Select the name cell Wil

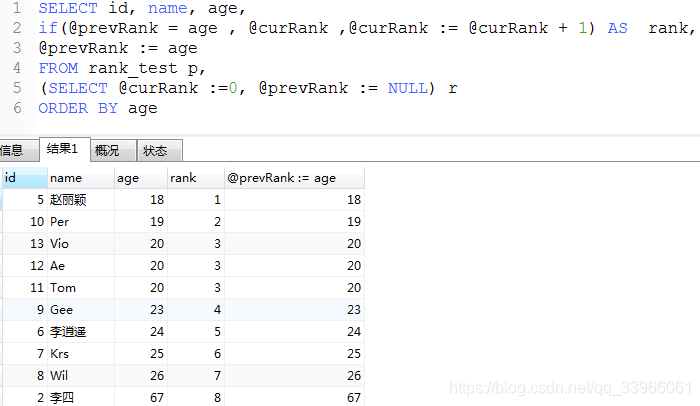click(81, 376)
